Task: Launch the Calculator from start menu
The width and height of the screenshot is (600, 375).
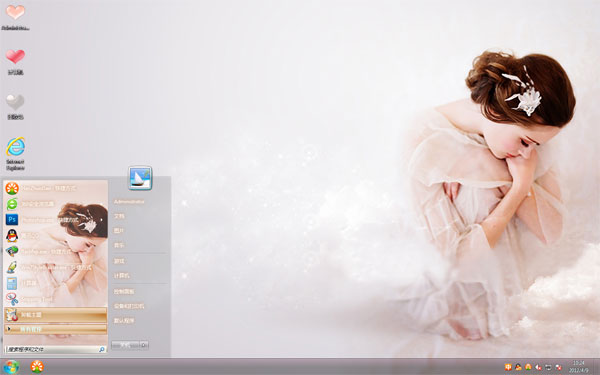Action: coord(55,283)
